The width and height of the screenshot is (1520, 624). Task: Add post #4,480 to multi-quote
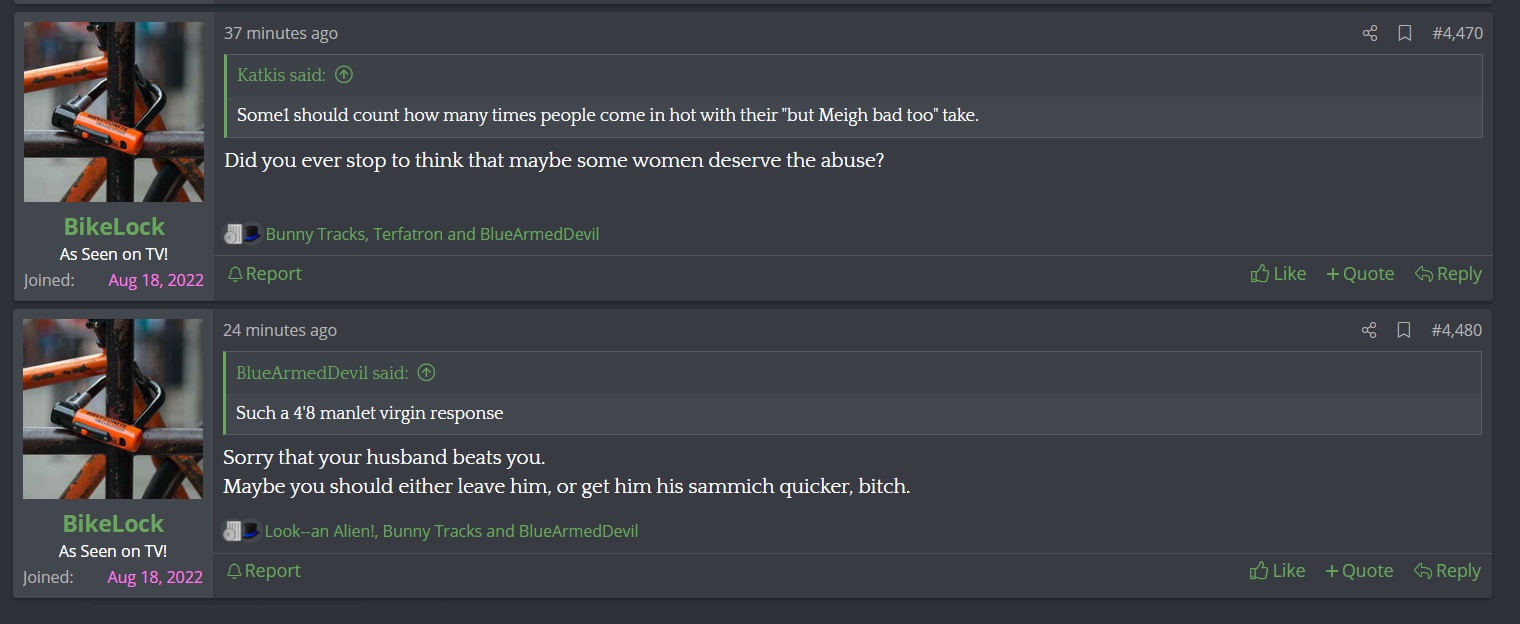1359,571
